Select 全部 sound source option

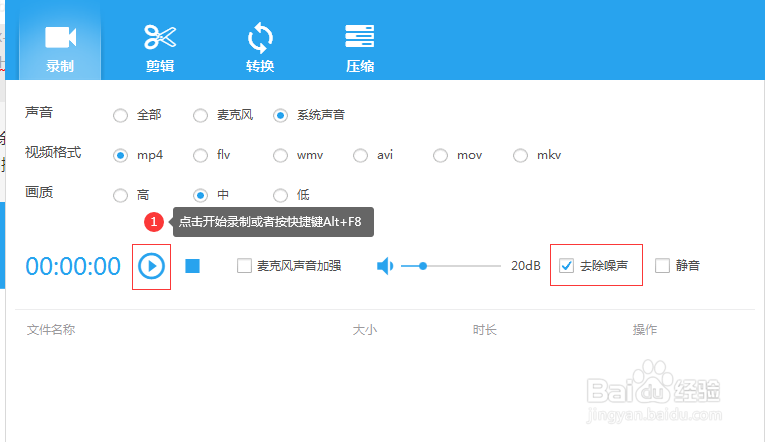pos(121,116)
